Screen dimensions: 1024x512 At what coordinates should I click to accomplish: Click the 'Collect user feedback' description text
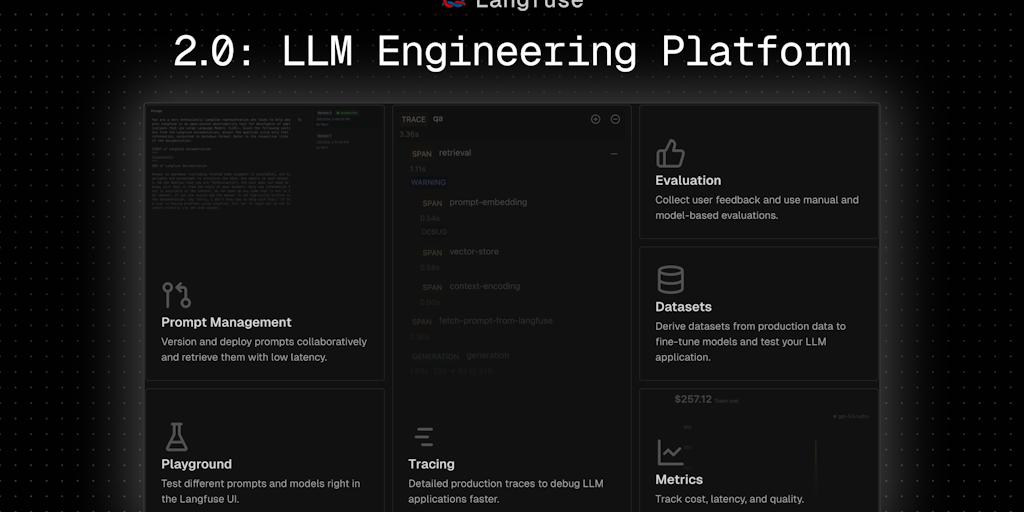tap(757, 208)
